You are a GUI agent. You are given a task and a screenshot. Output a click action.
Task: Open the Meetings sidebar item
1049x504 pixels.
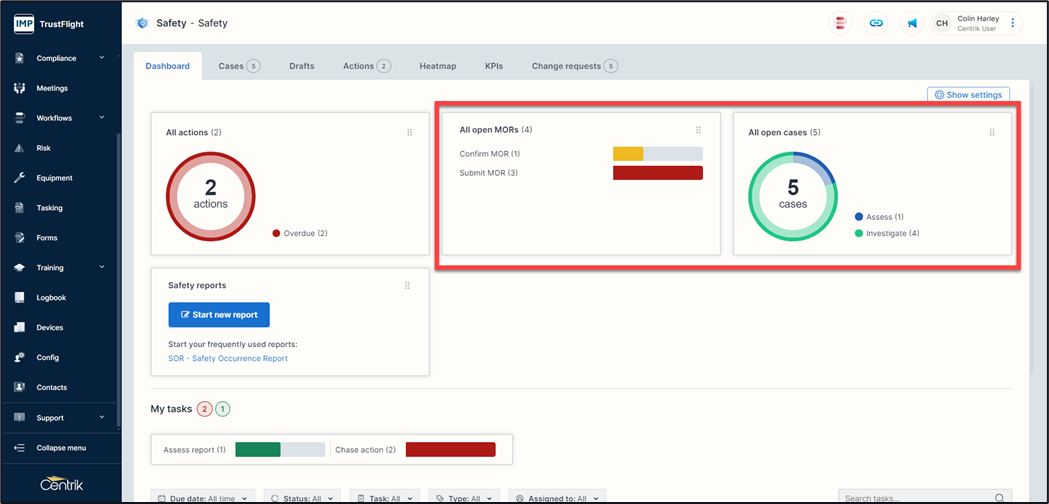point(52,88)
